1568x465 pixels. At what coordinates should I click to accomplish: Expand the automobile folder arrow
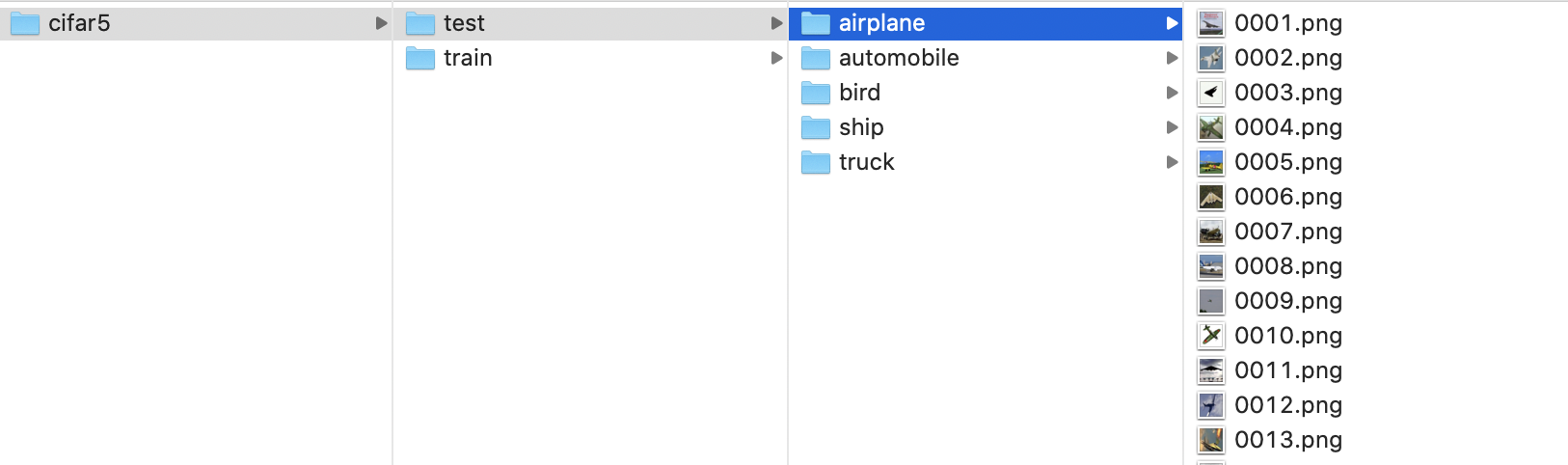tap(1172, 58)
